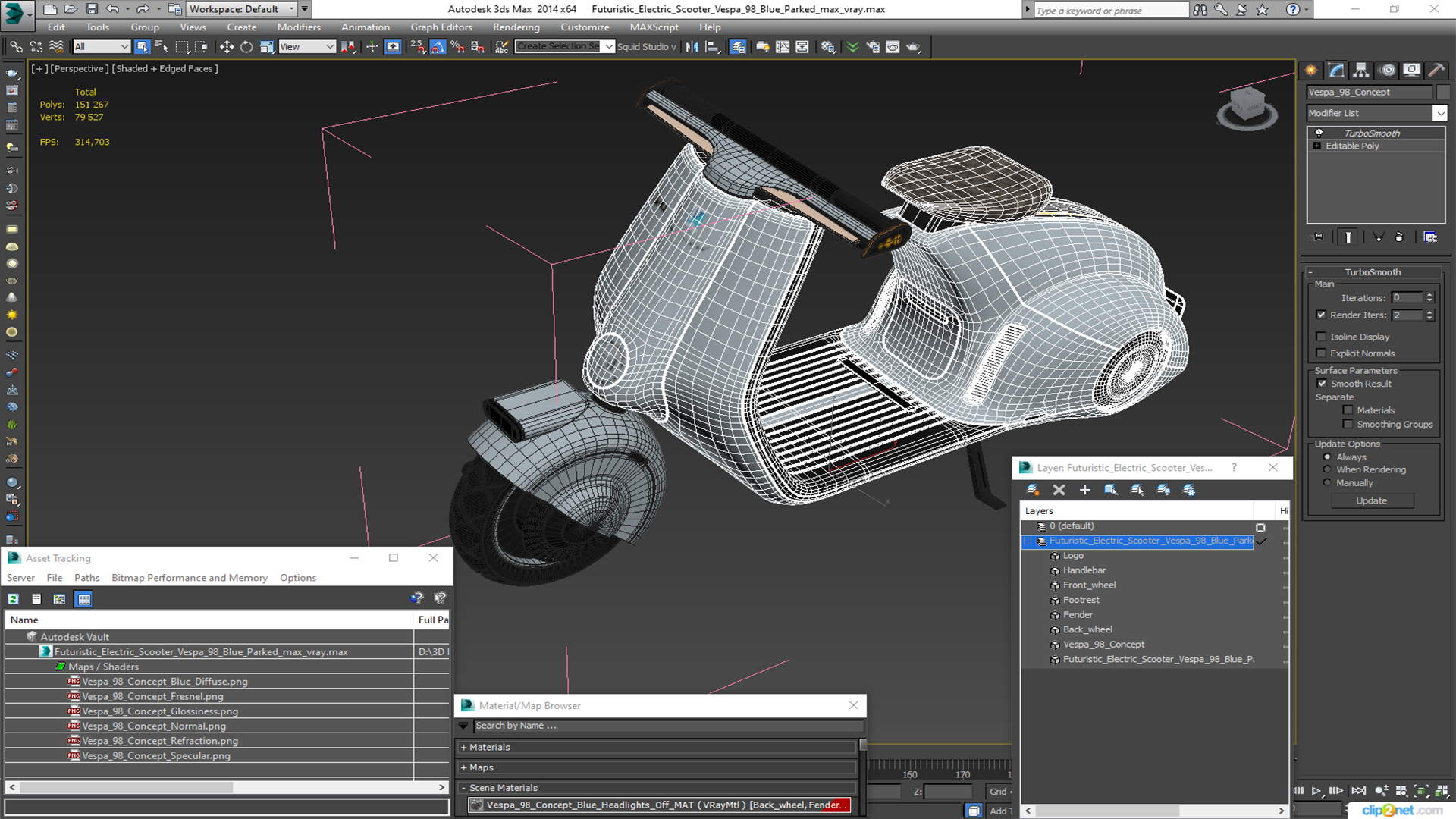The height and width of the screenshot is (819, 1456).
Task: Click Search by Name field in Material Browser
Action: 667,726
